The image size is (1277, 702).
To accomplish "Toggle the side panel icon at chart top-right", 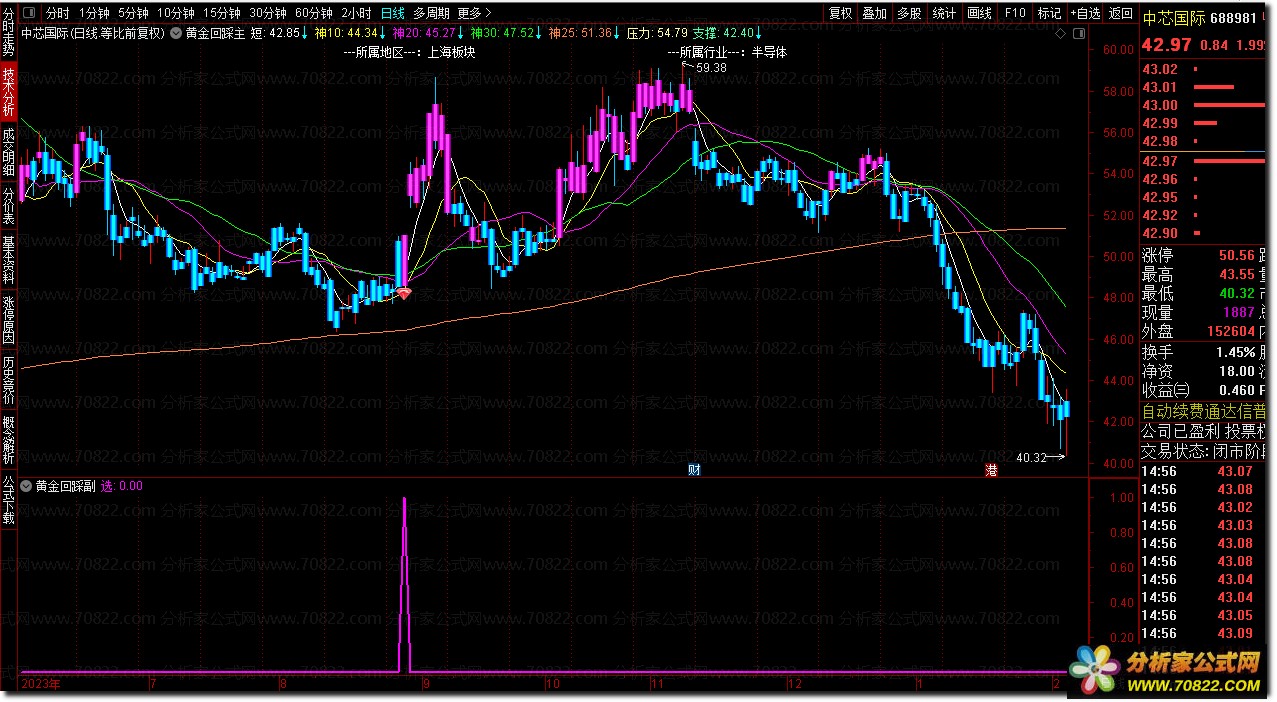I will [x=1077, y=33].
